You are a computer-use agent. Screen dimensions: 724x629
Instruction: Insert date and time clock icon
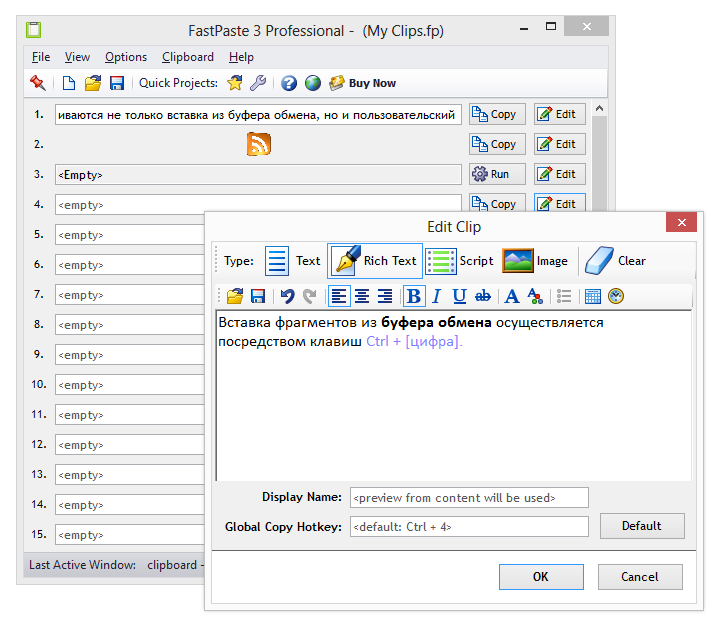(x=616, y=296)
